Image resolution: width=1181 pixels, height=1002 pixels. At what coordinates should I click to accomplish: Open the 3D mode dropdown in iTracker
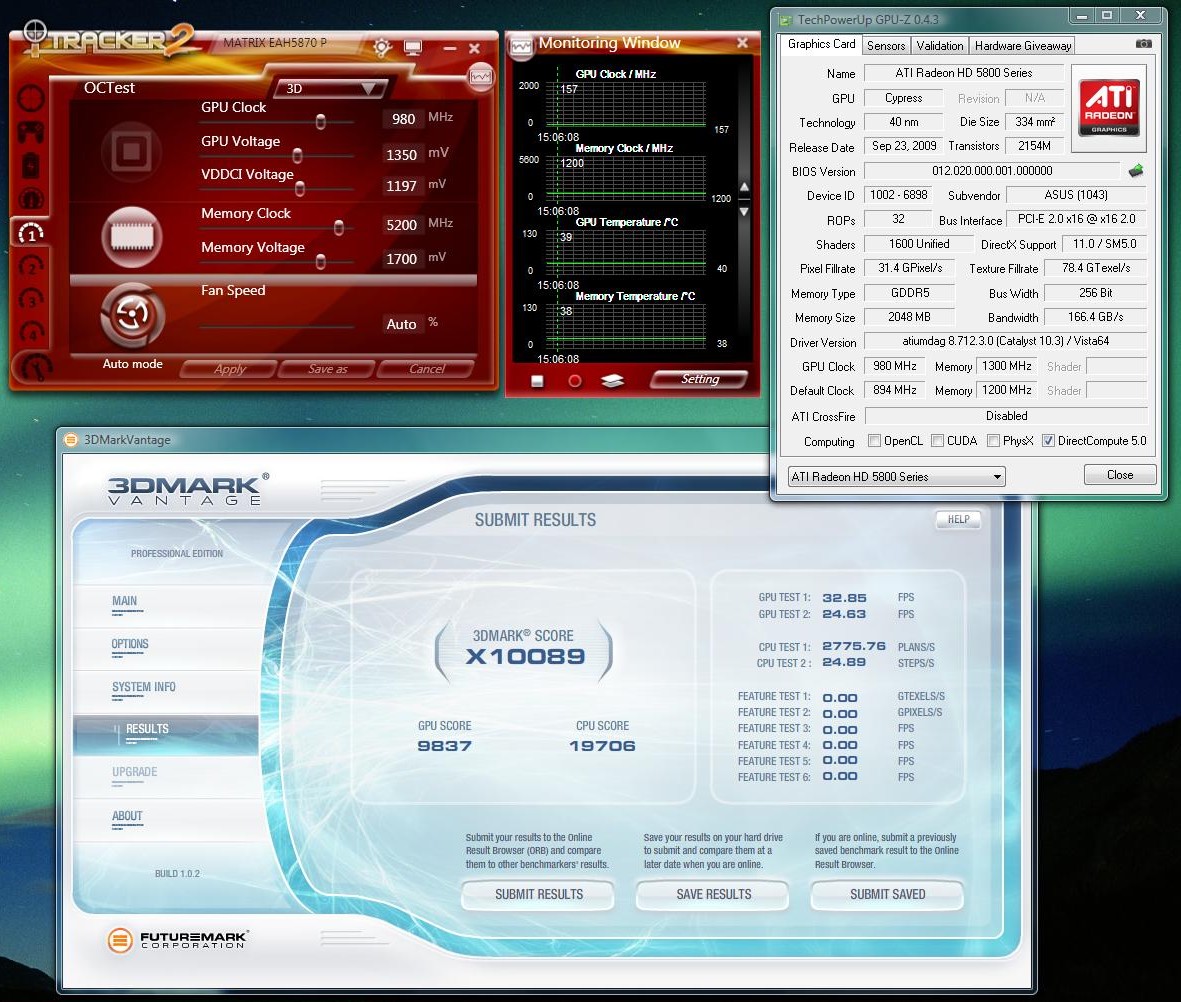tap(330, 88)
